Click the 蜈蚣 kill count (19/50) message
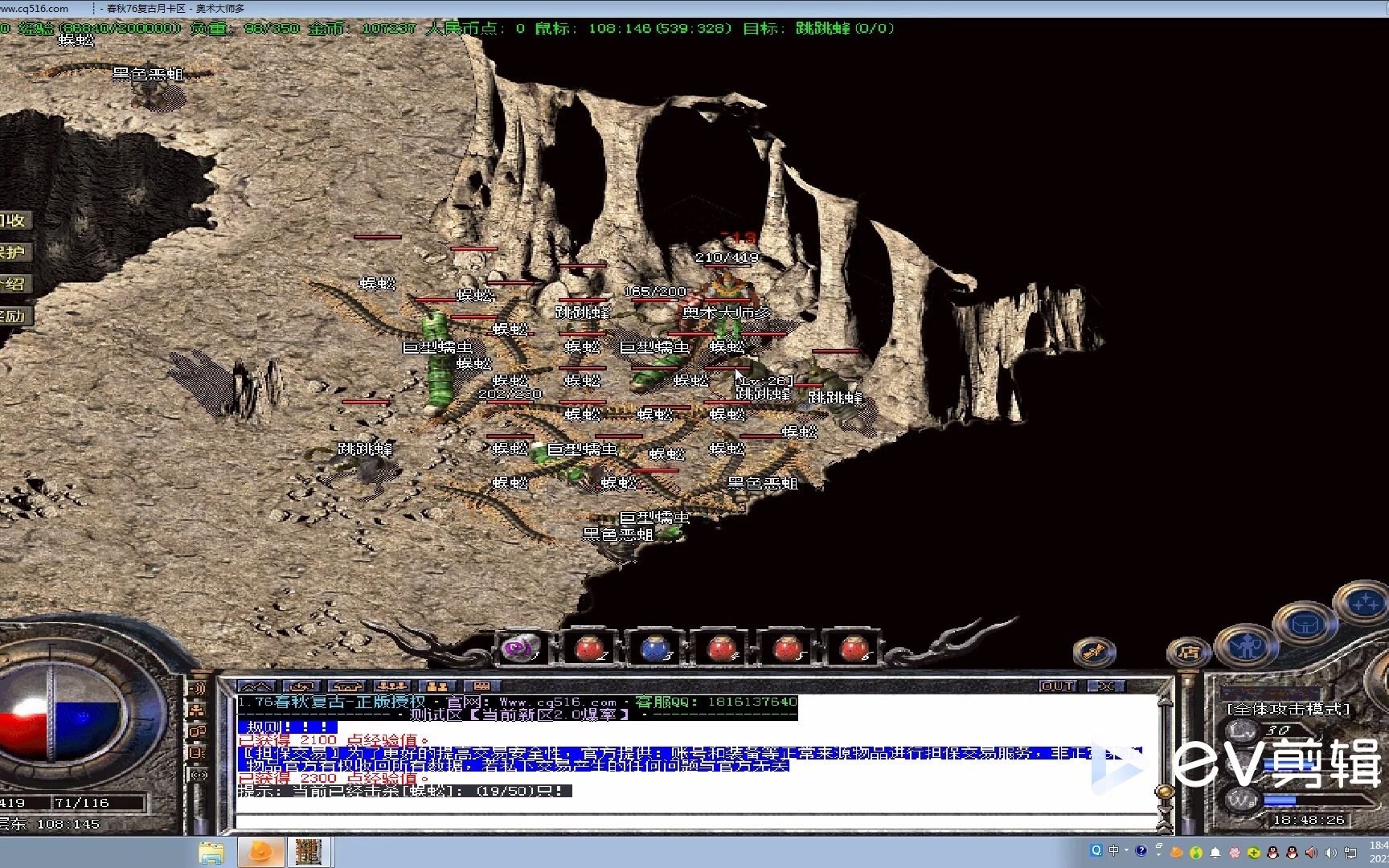Viewport: 1389px width, 868px height. coord(404,792)
